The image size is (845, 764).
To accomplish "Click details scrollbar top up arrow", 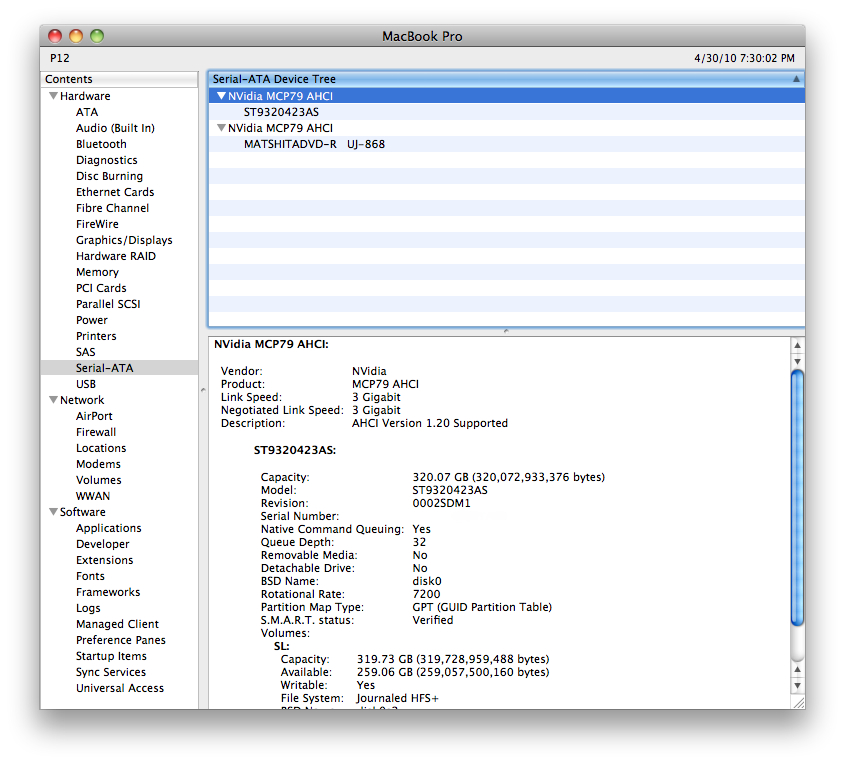I will (797, 345).
